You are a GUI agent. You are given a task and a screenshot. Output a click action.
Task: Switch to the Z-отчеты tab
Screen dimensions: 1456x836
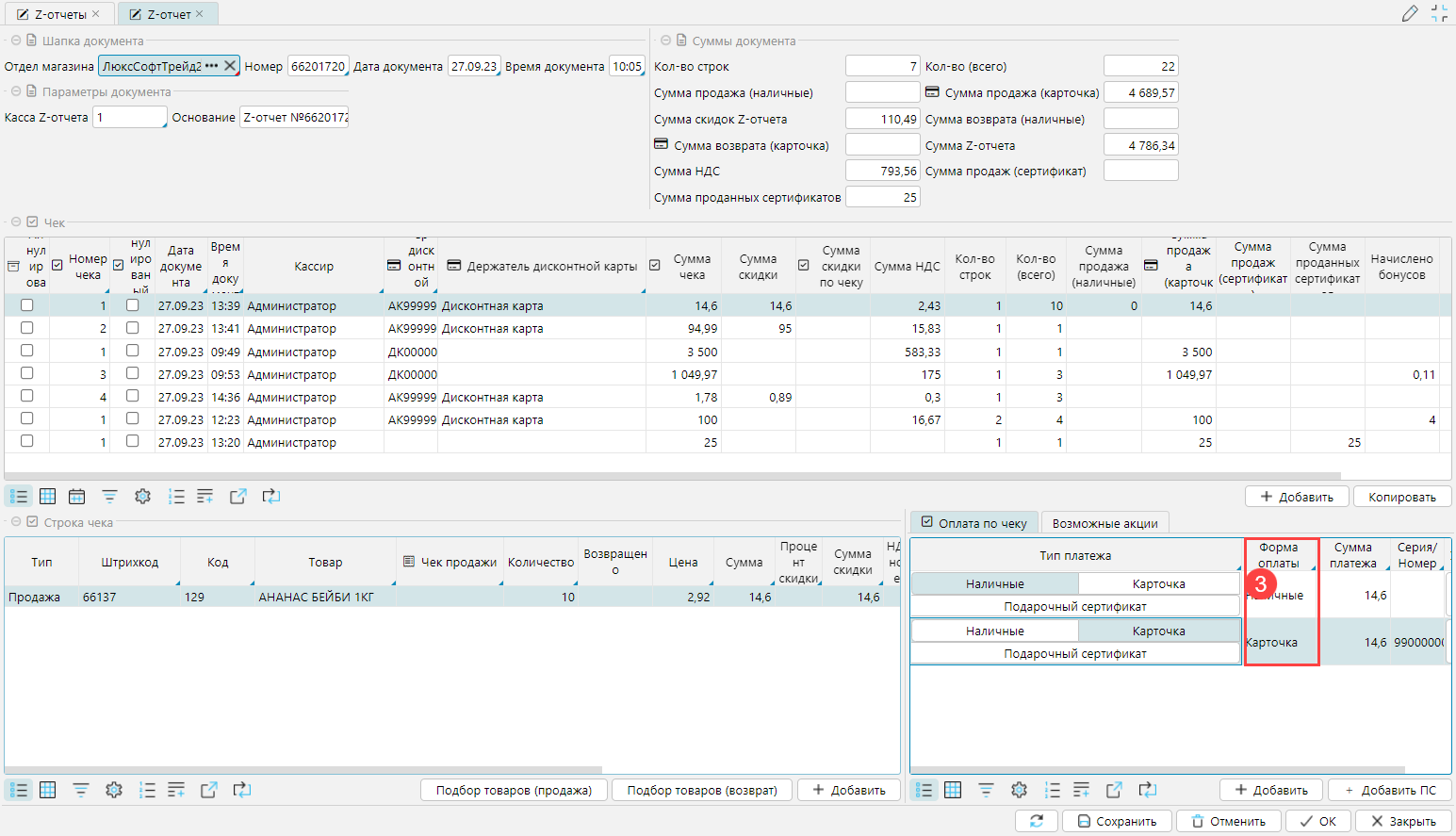pyautogui.click(x=58, y=14)
